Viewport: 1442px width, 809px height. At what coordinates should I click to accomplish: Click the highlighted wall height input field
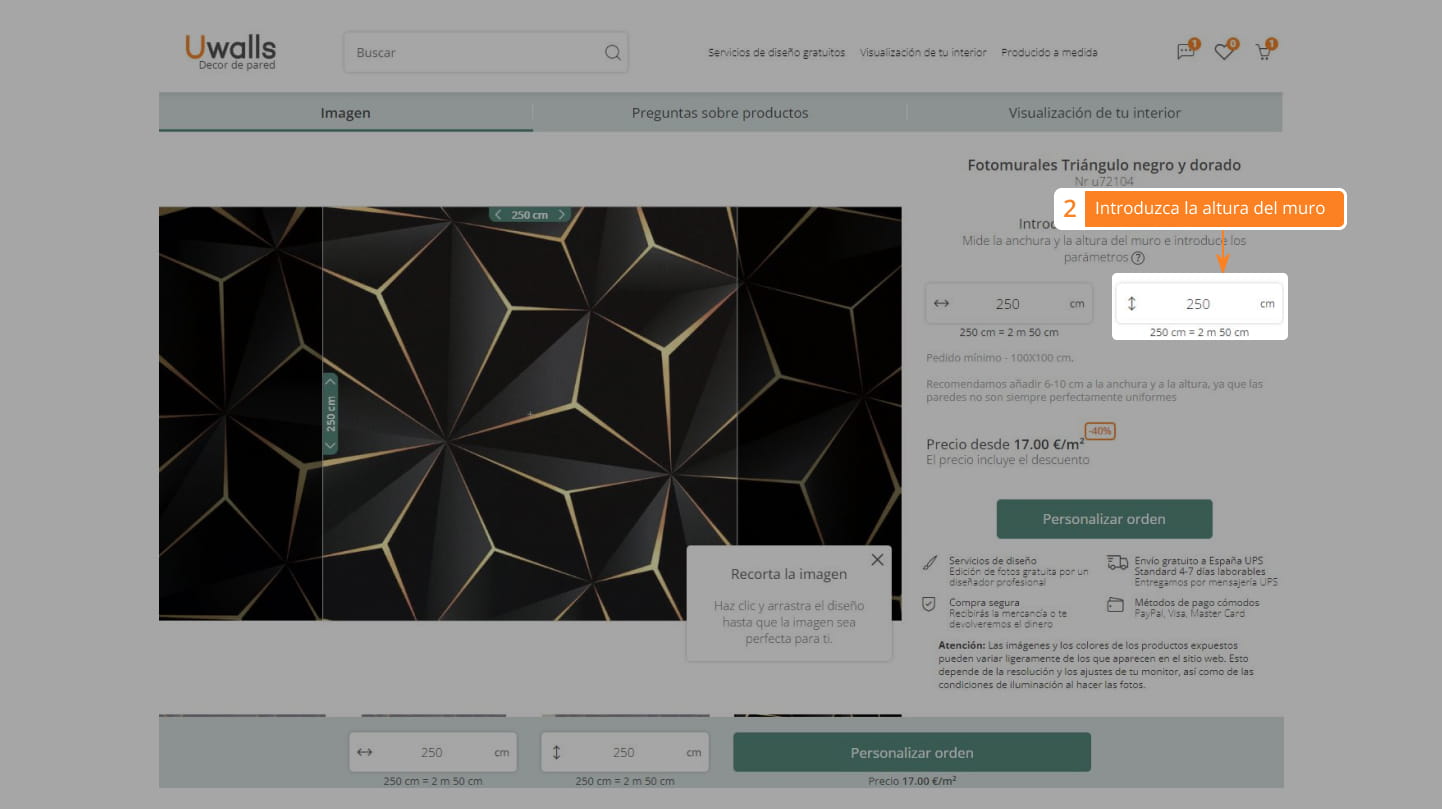coord(1197,304)
